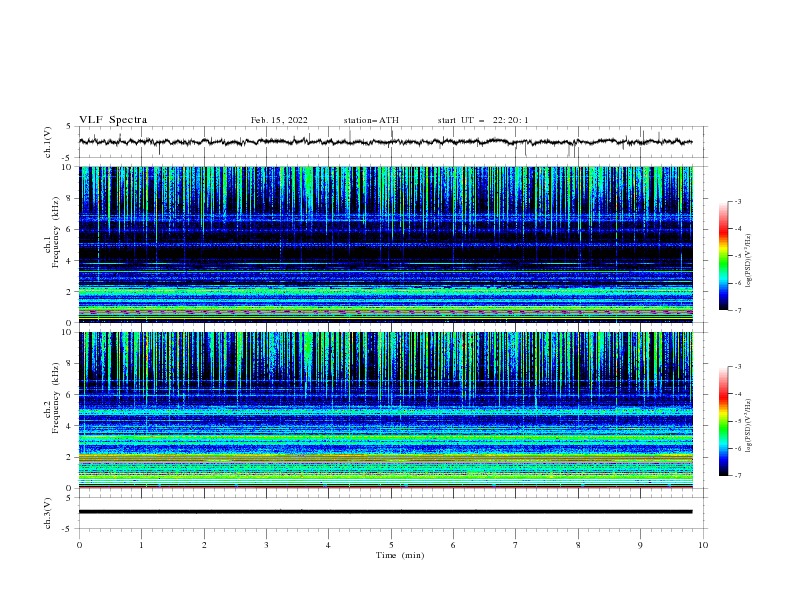Click the ch.1 frequency axis "6" tick label

(69, 229)
